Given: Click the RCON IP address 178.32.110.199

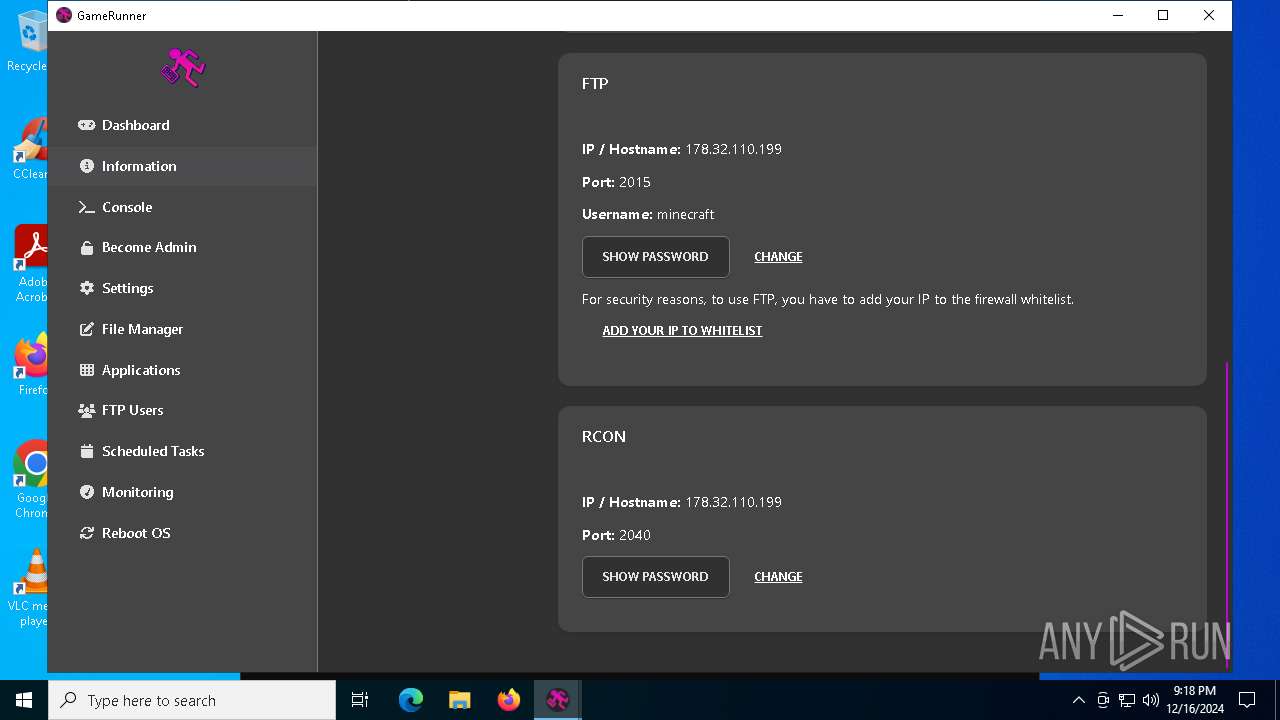Looking at the screenshot, I should [x=733, y=502].
